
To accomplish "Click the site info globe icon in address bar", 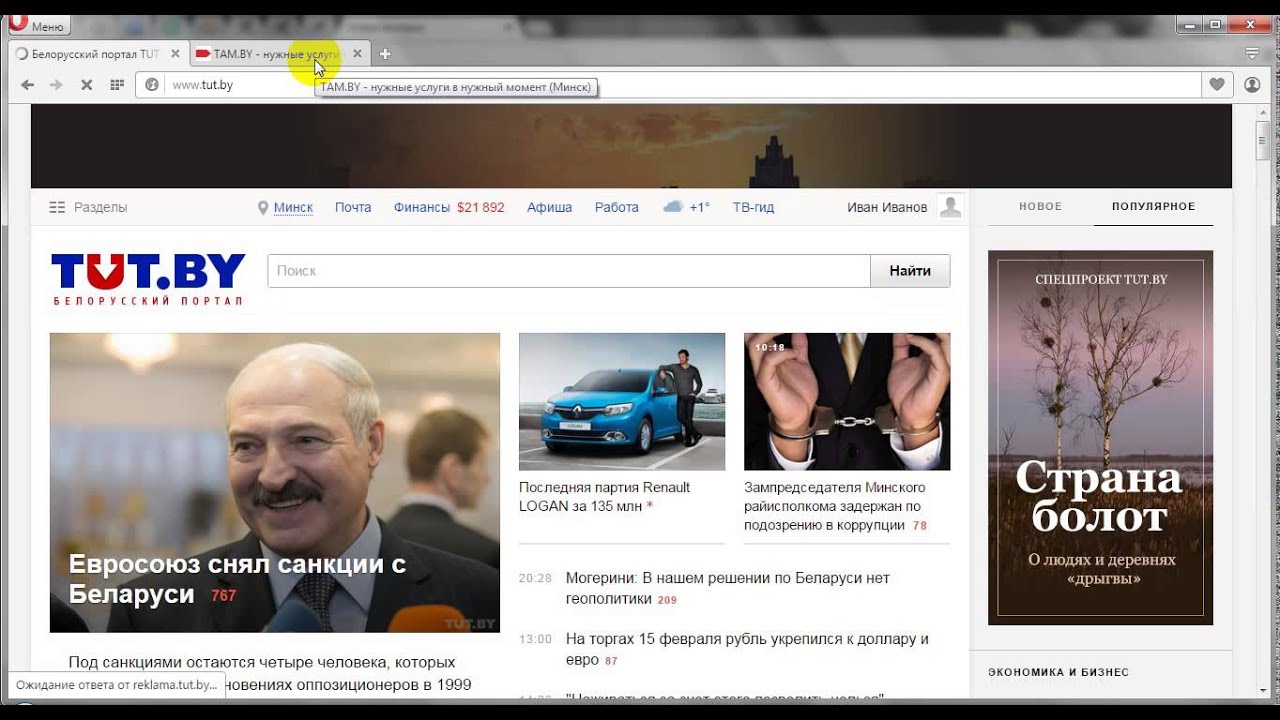I will pyautogui.click(x=152, y=85).
